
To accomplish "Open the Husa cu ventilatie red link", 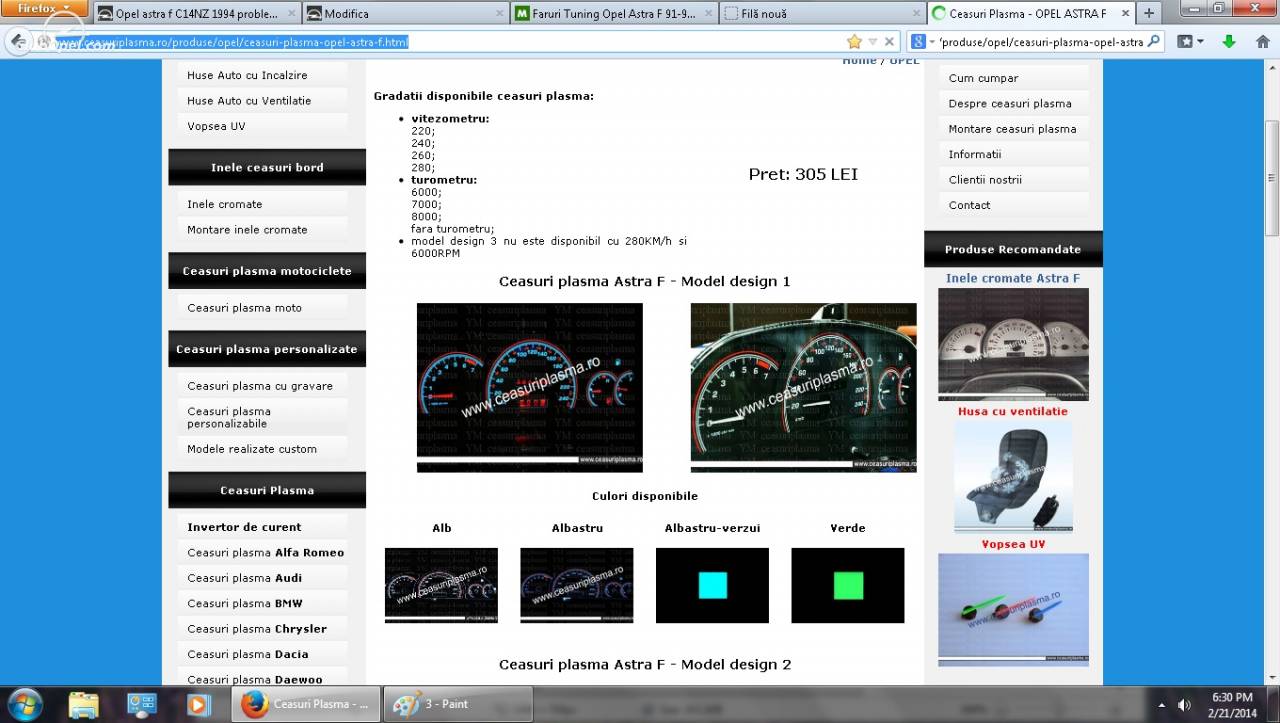I will pyautogui.click(x=1013, y=411).
